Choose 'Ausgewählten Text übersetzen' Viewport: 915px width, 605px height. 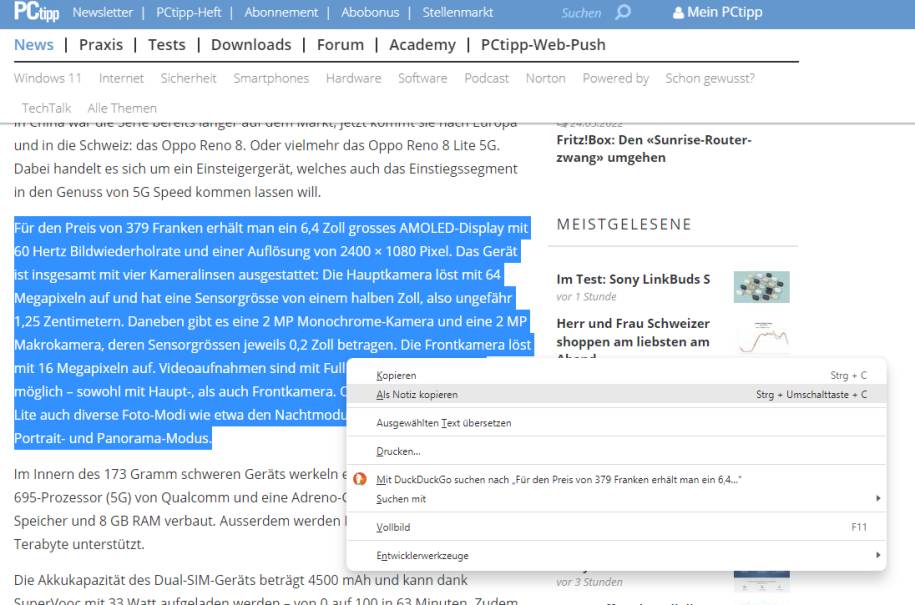[616, 423]
